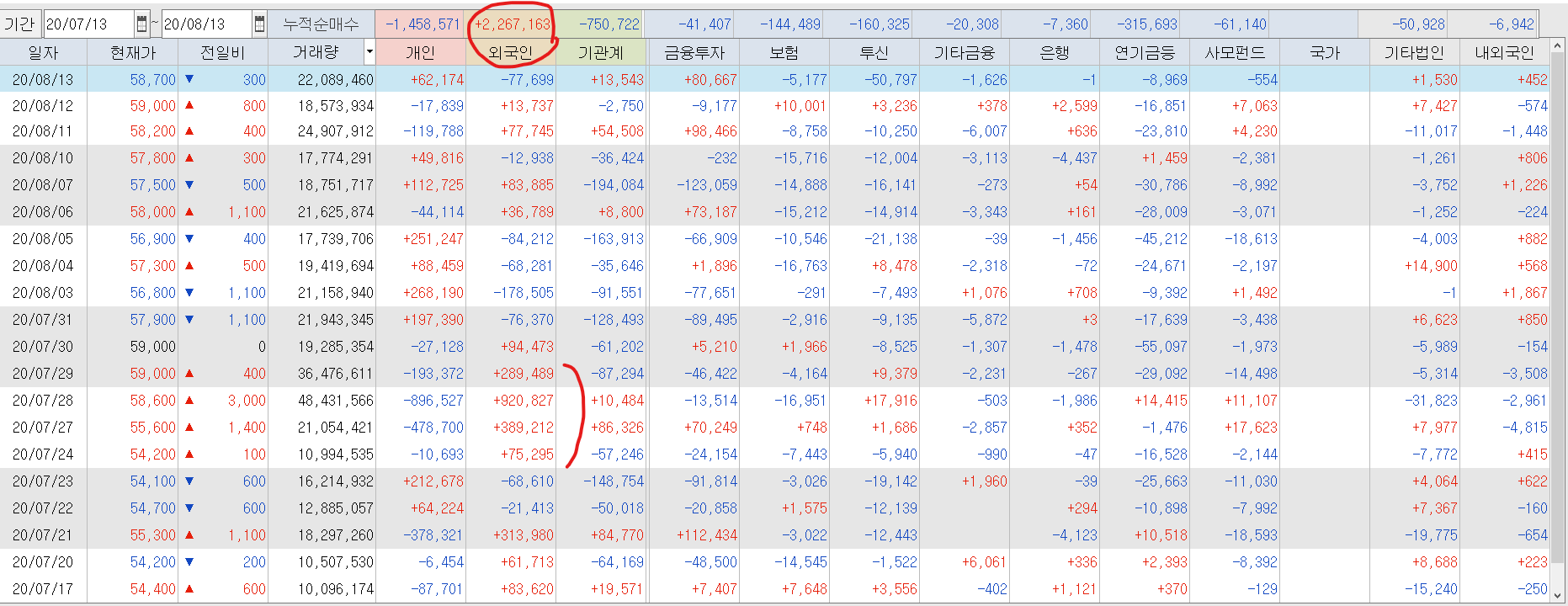Select the 일자 column header
The width and height of the screenshot is (1568, 606).
click(x=43, y=53)
